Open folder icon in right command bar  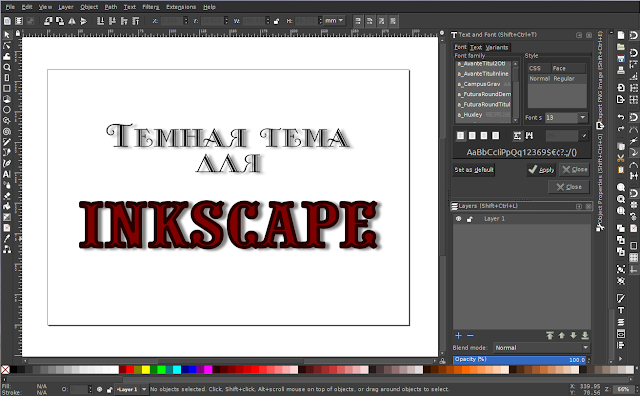pyautogui.click(x=621, y=47)
